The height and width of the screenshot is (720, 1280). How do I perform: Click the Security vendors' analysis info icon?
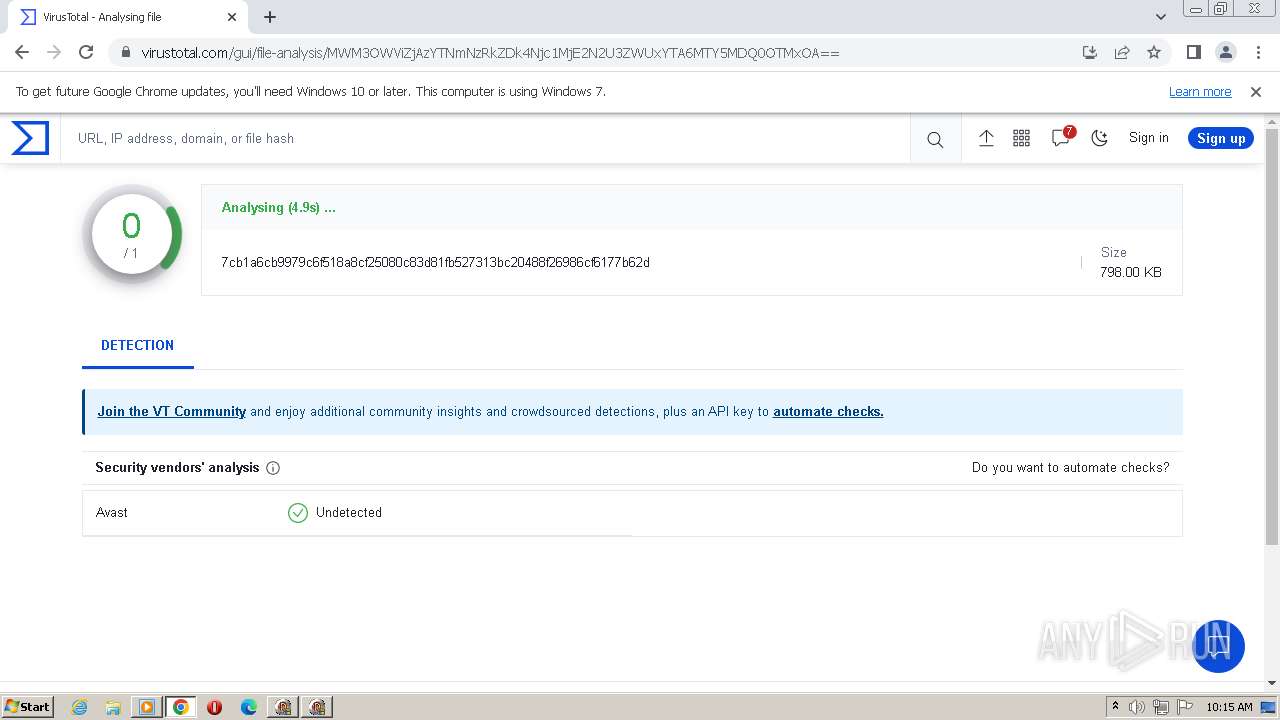[x=273, y=468]
